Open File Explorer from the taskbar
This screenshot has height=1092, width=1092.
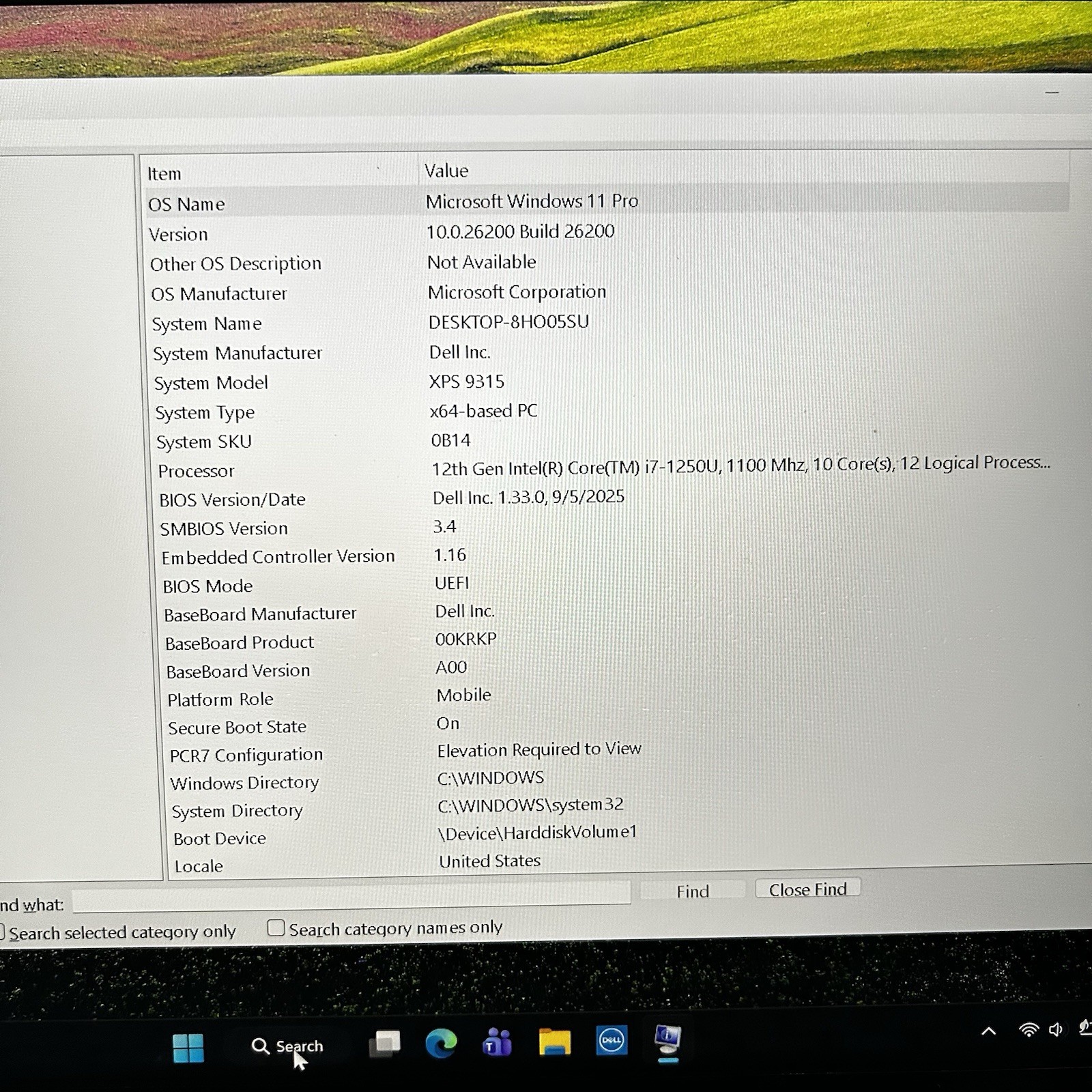pos(555,1042)
